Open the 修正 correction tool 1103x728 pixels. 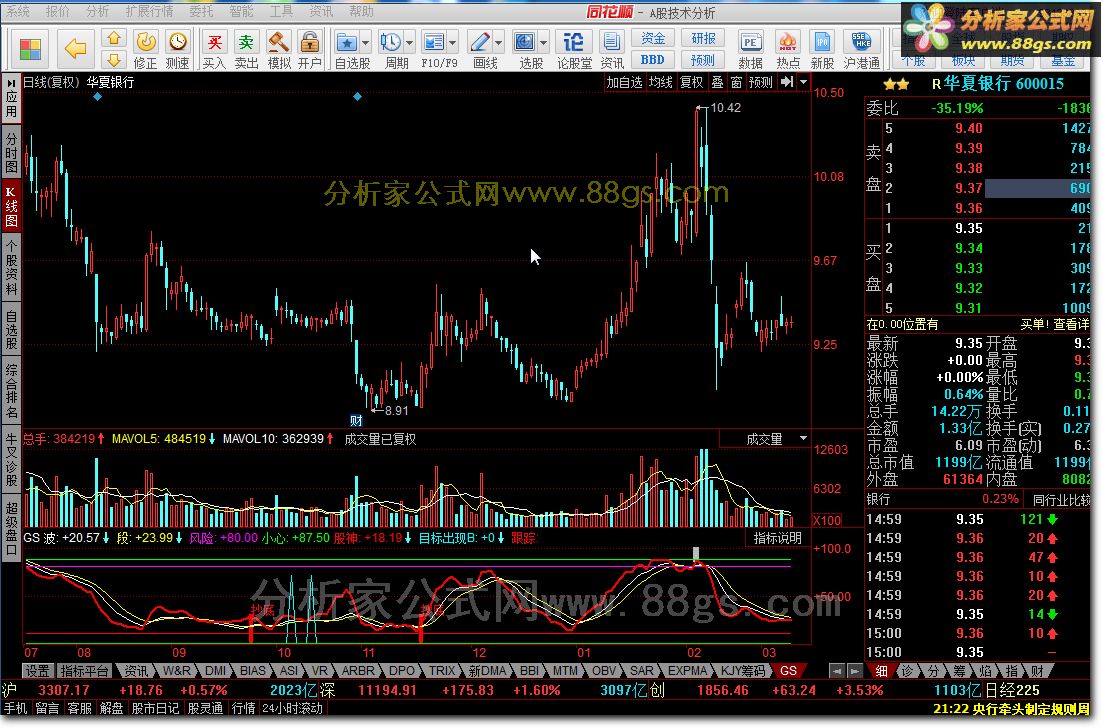[146, 49]
